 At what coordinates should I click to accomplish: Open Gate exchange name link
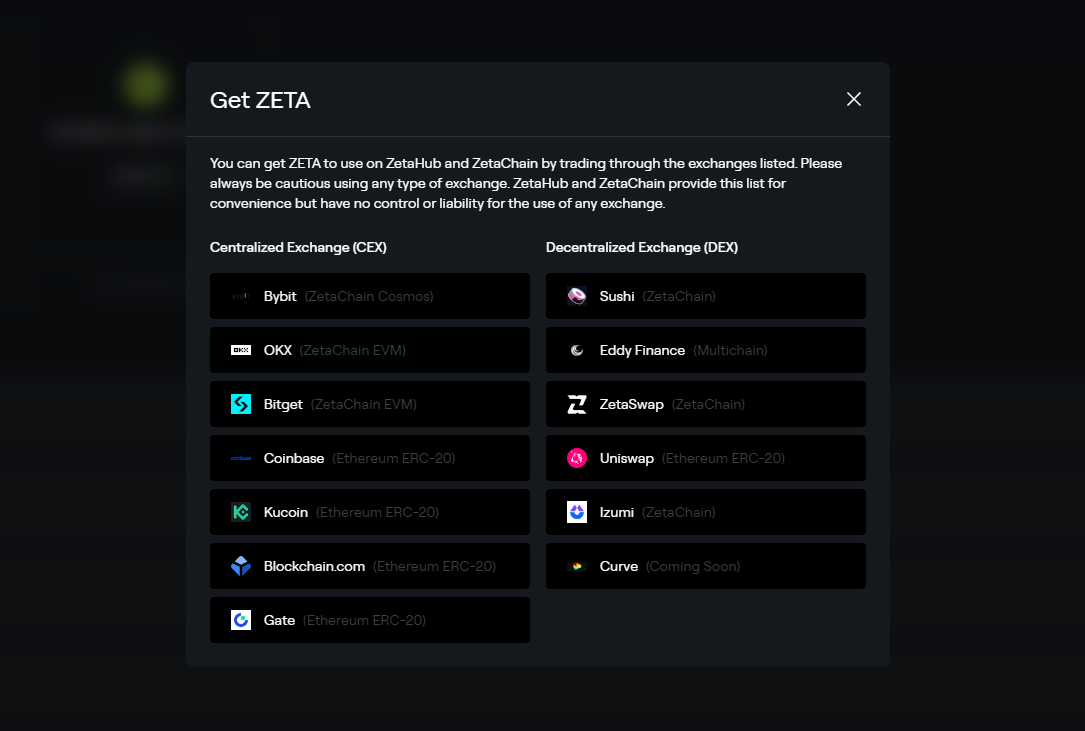[x=280, y=620]
